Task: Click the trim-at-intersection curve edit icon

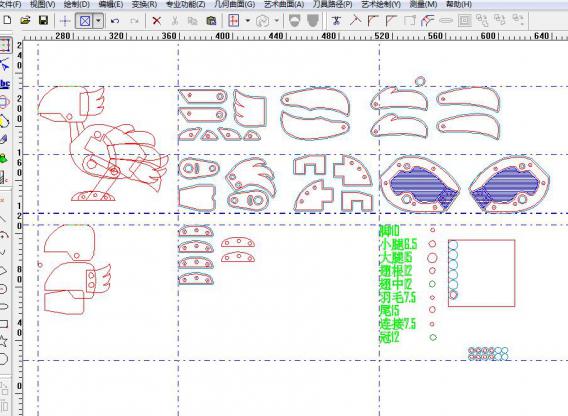Action: [336, 20]
